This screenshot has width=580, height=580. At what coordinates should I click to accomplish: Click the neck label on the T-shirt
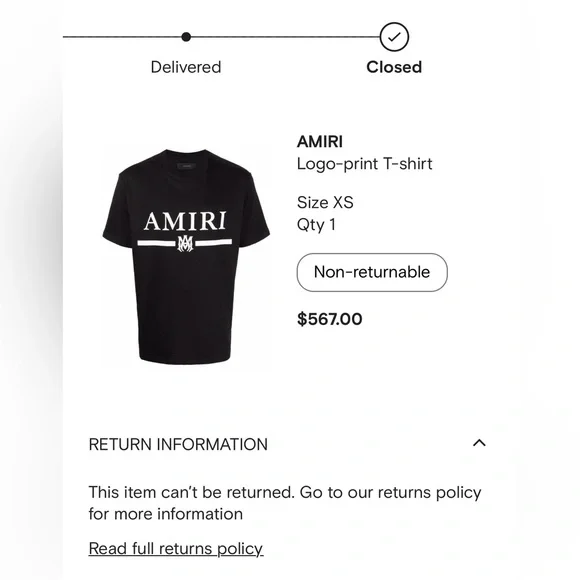tap(186, 166)
